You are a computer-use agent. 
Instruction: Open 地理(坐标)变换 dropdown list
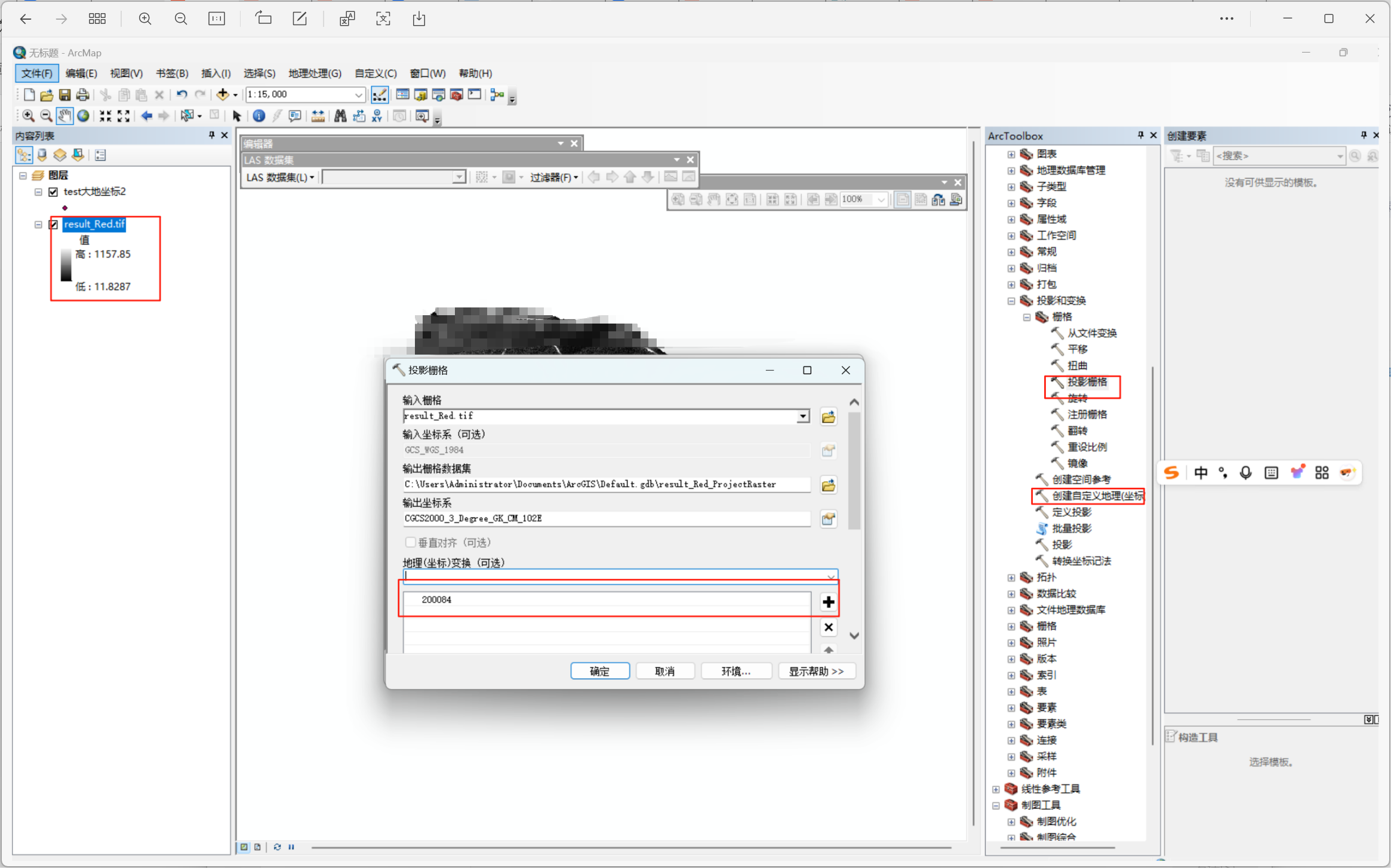pyautogui.click(x=830, y=576)
